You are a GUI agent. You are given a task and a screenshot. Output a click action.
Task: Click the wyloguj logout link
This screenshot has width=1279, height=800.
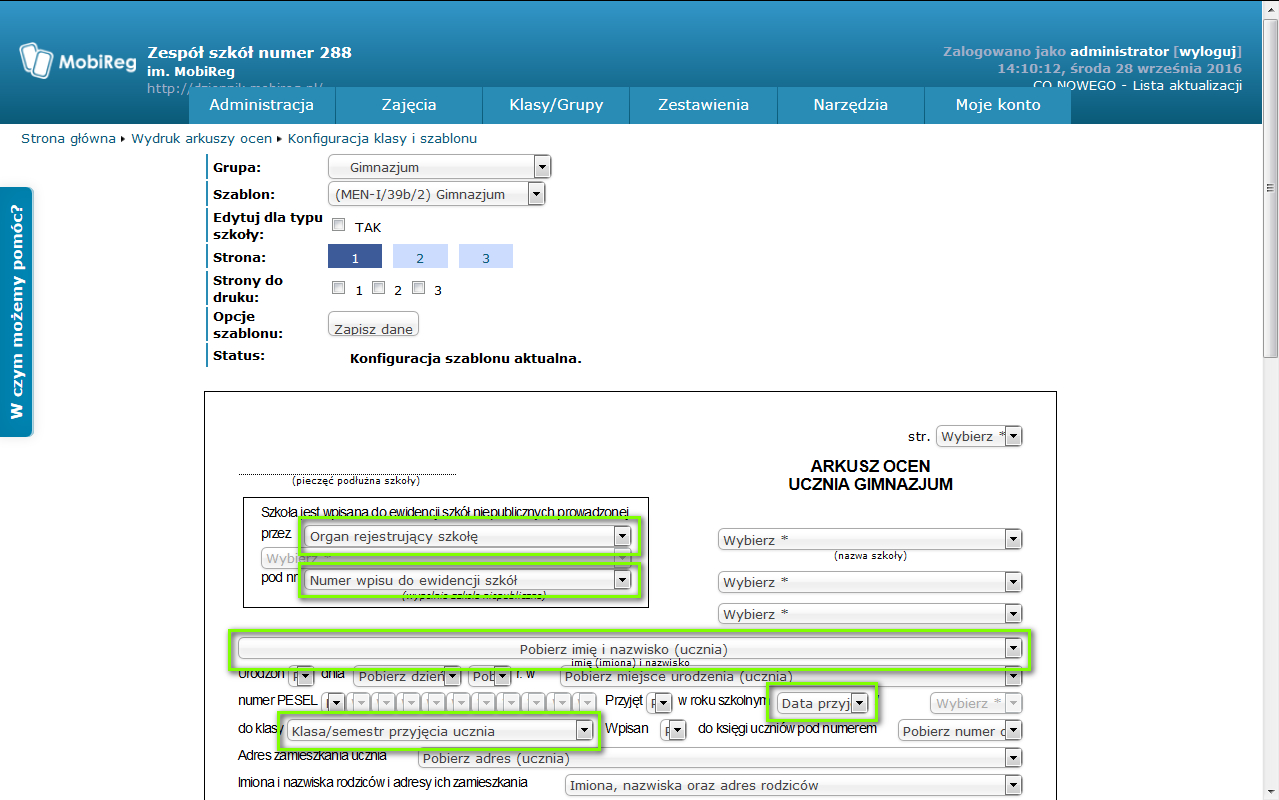point(1208,51)
